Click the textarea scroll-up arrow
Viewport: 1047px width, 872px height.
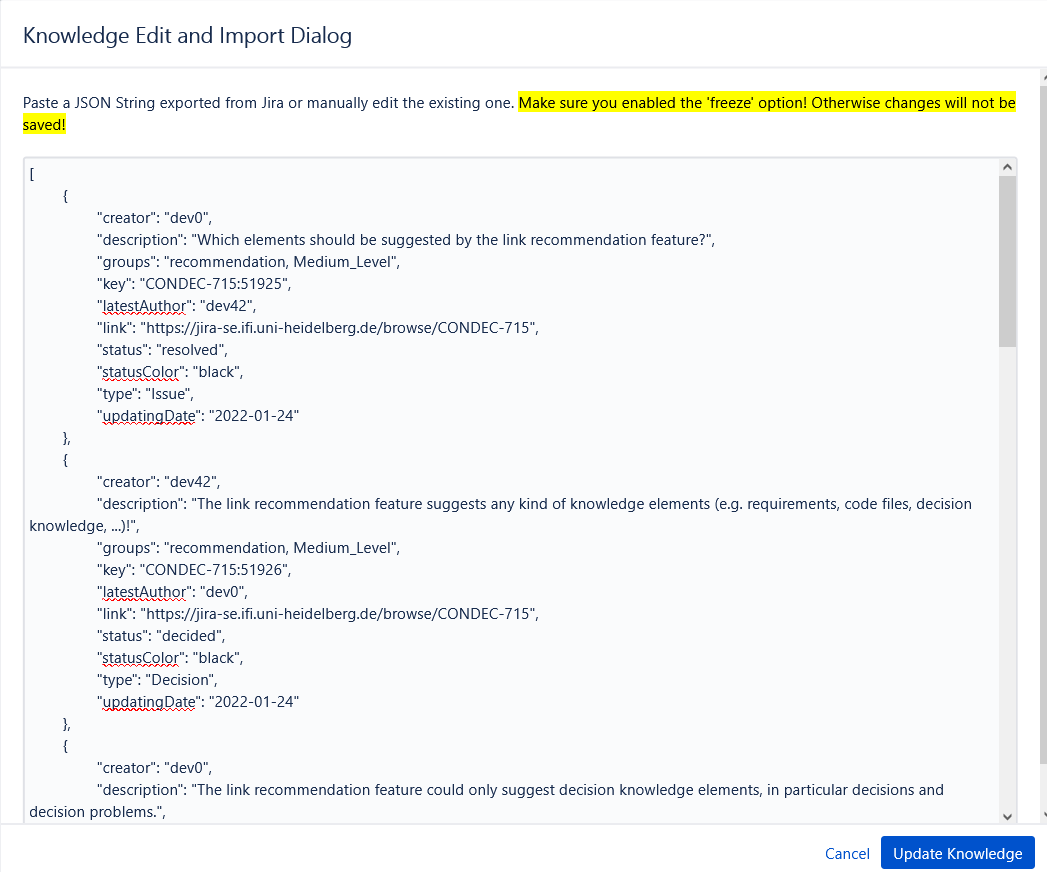click(x=1008, y=167)
